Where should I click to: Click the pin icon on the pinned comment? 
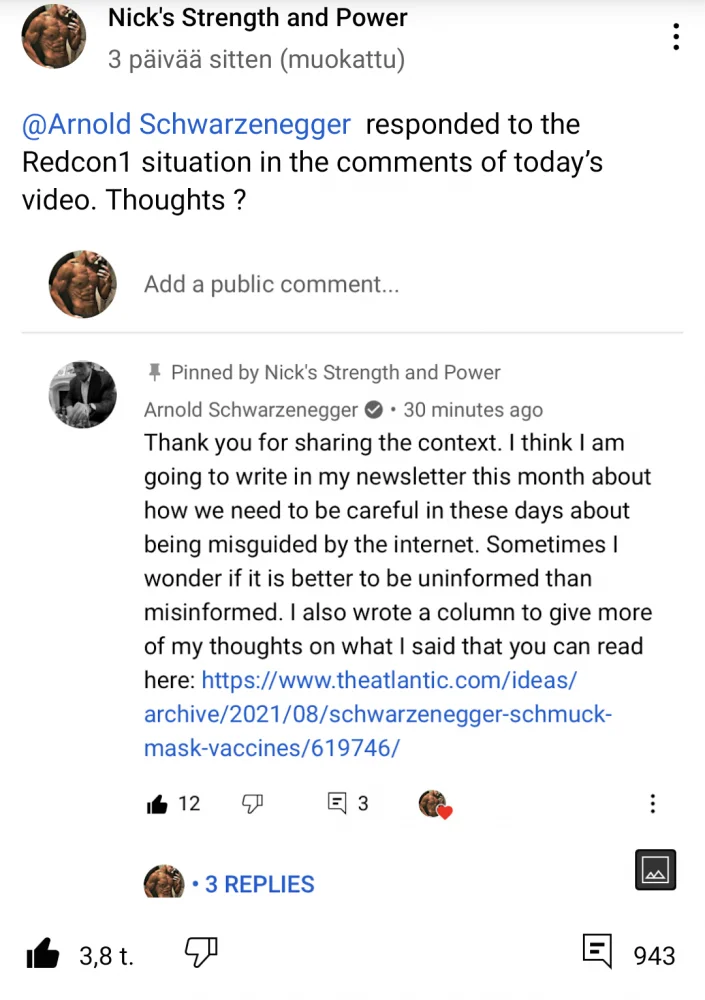(154, 372)
